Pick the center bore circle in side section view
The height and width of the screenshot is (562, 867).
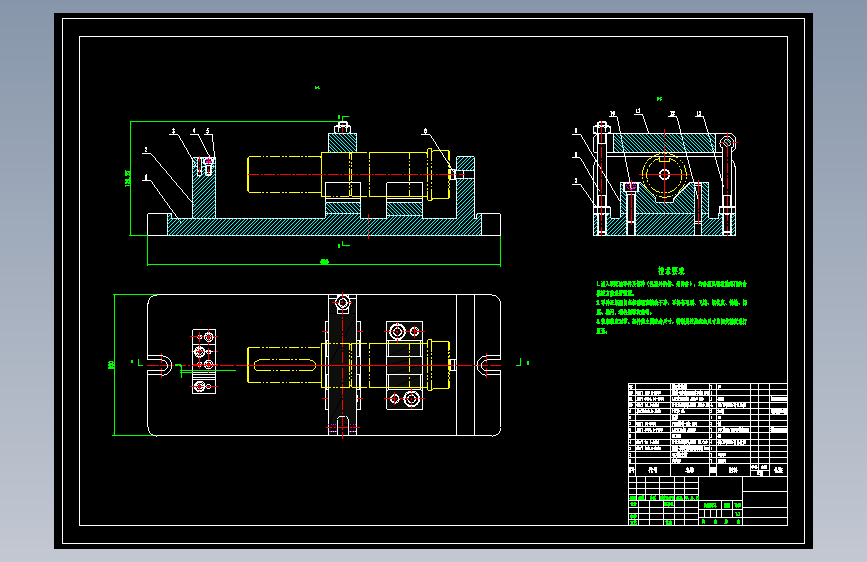point(664,174)
